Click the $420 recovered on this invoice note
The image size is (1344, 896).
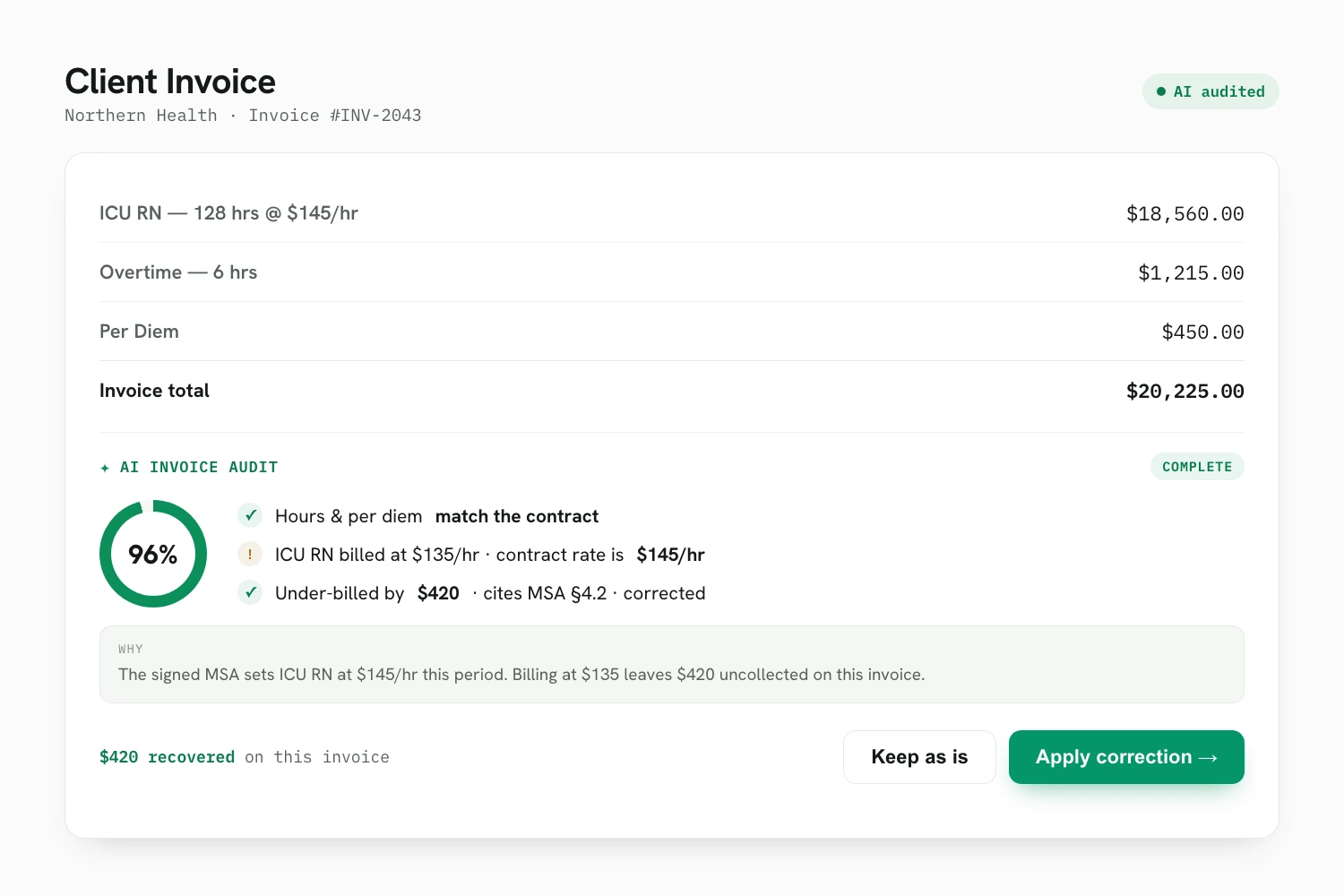tap(245, 757)
